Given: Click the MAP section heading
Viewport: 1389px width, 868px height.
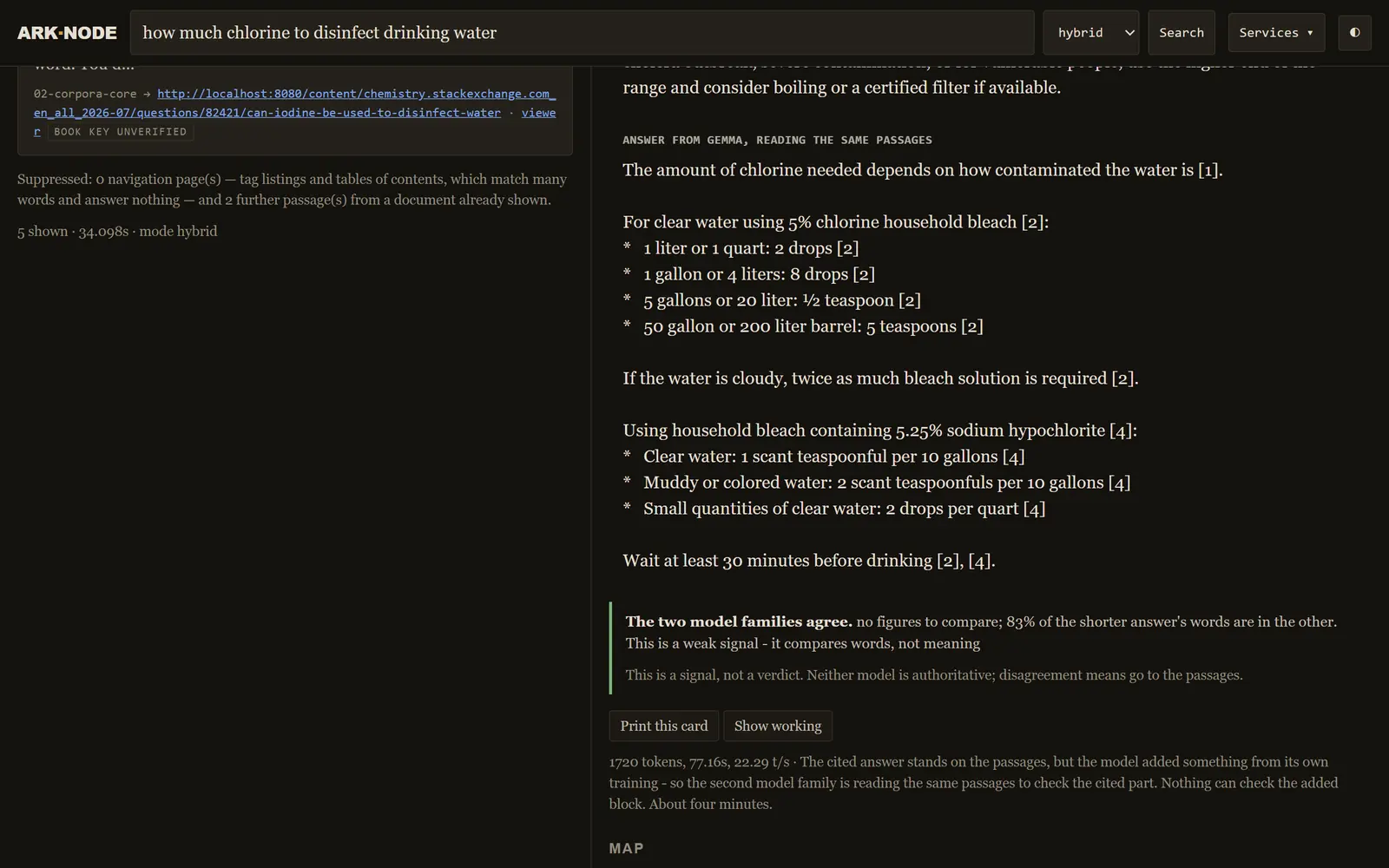Looking at the screenshot, I should pos(626,848).
